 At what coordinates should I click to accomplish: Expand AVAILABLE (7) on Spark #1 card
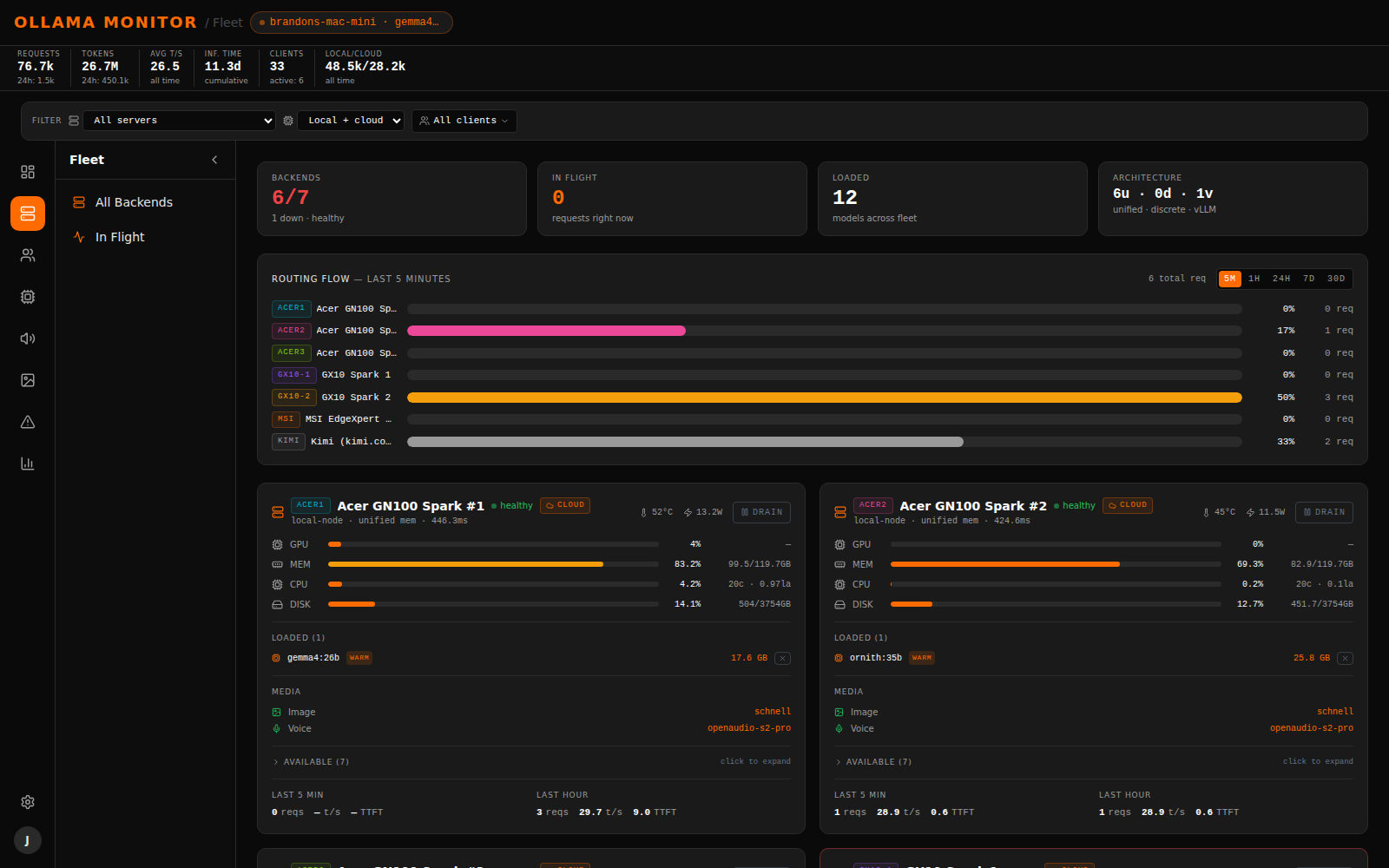click(x=312, y=762)
